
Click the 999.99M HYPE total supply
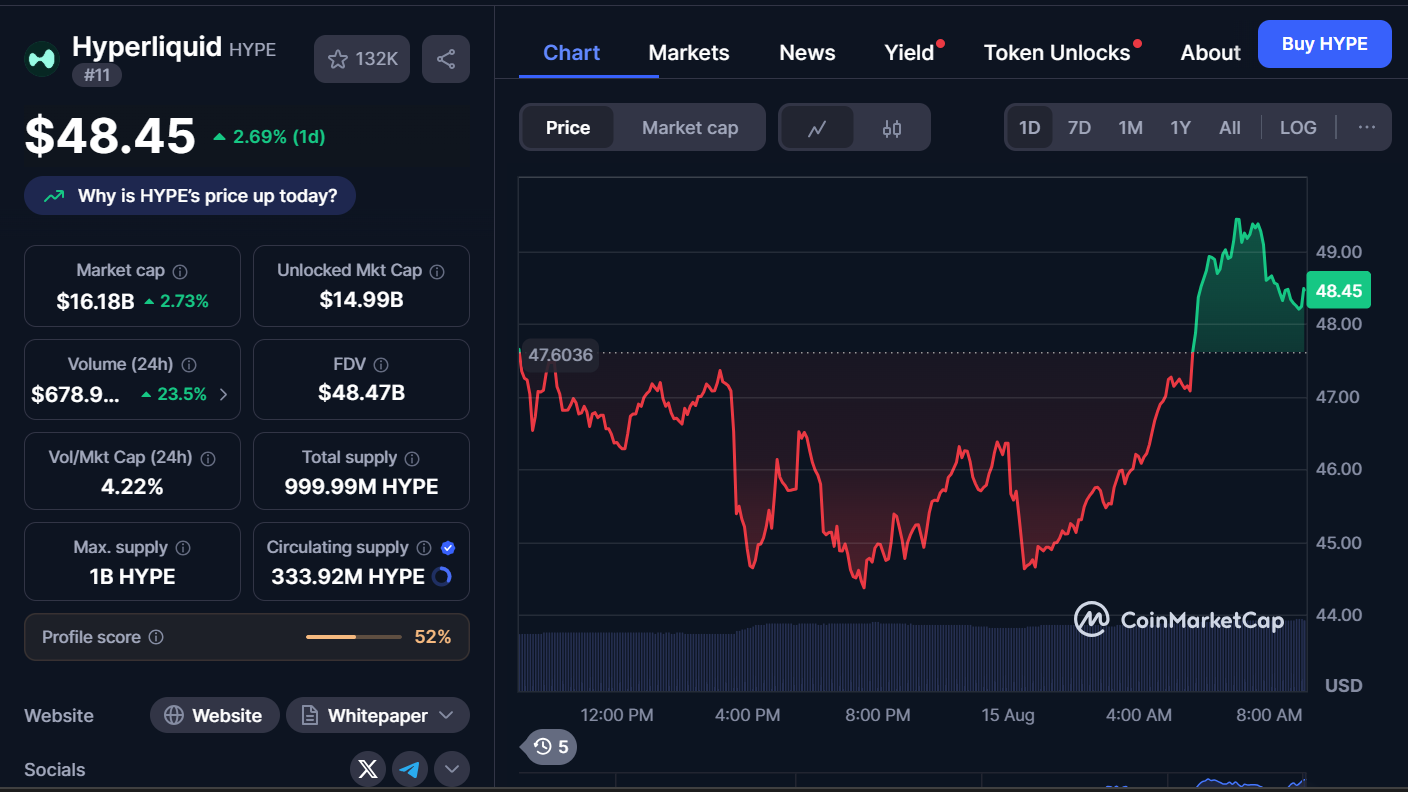pyautogui.click(x=361, y=487)
